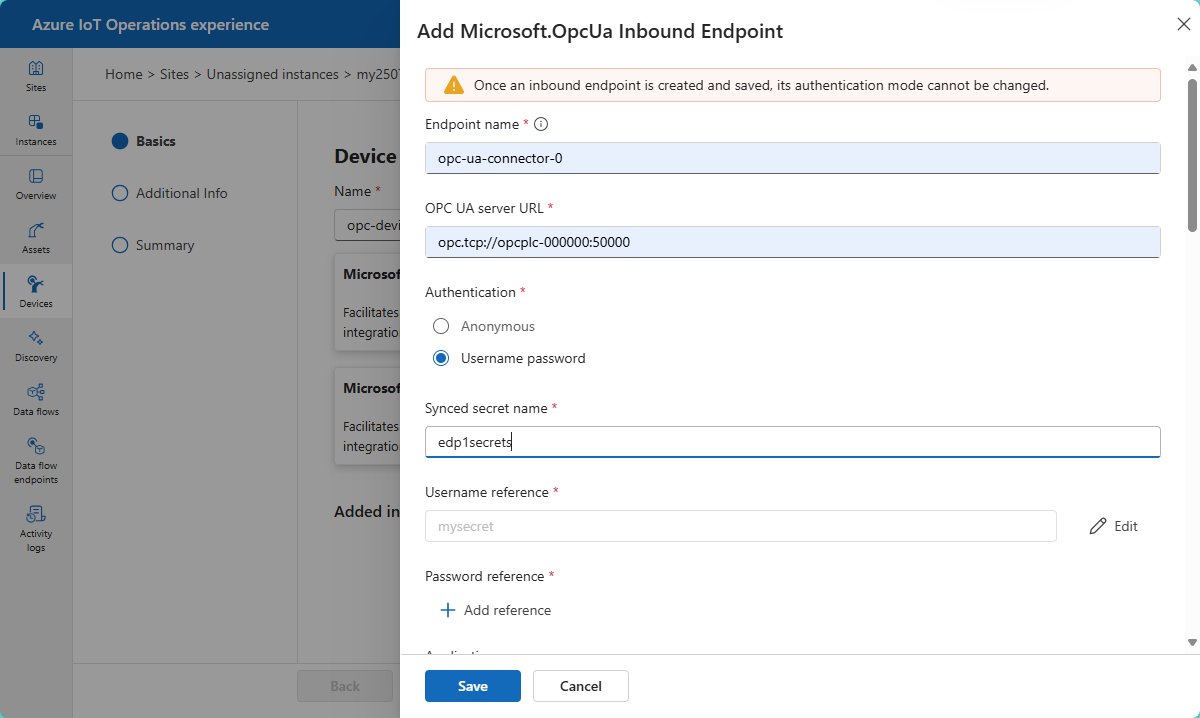
Task: Open Data flow endpoints icon
Action: pos(36,460)
